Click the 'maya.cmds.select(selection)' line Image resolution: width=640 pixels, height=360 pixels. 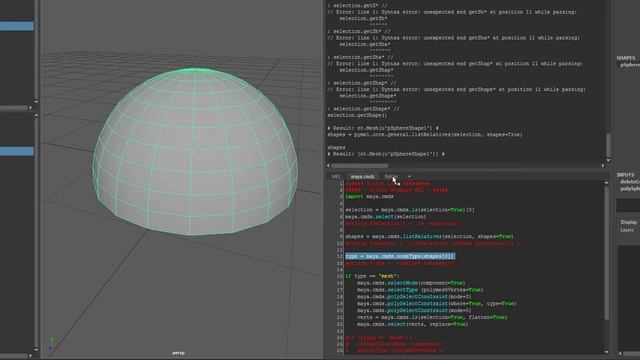(386, 216)
